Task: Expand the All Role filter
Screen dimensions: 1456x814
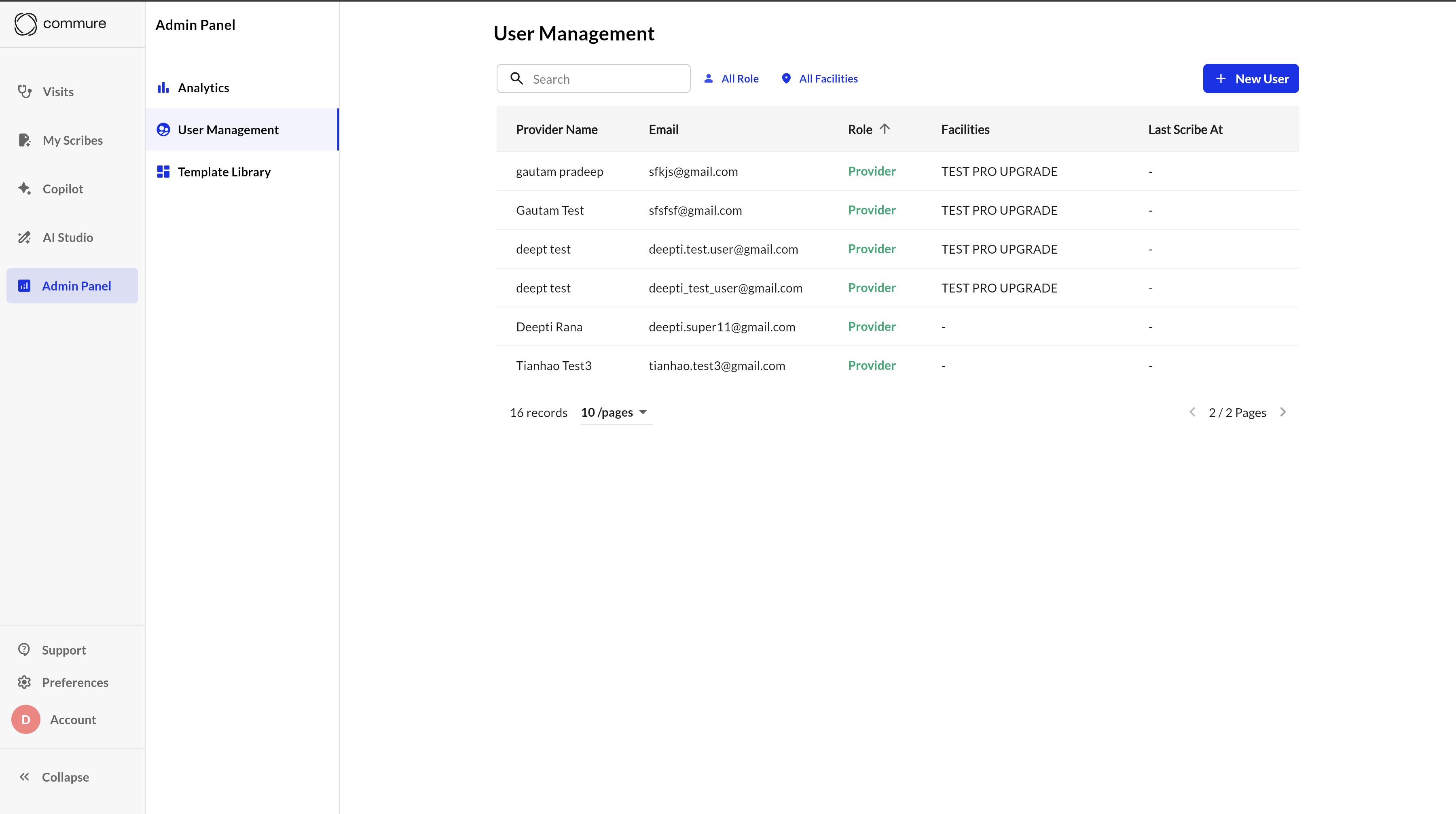Action: point(731,78)
